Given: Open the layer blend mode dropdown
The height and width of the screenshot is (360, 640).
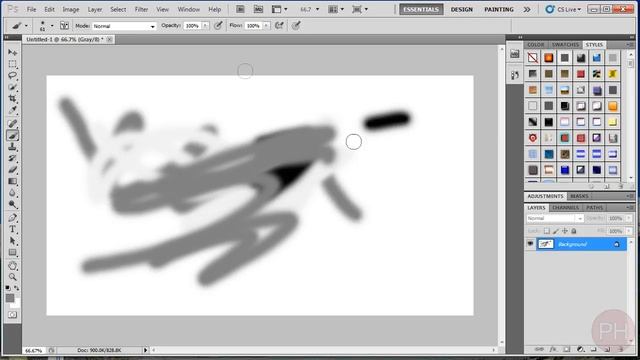Looking at the screenshot, I should click(x=555, y=218).
